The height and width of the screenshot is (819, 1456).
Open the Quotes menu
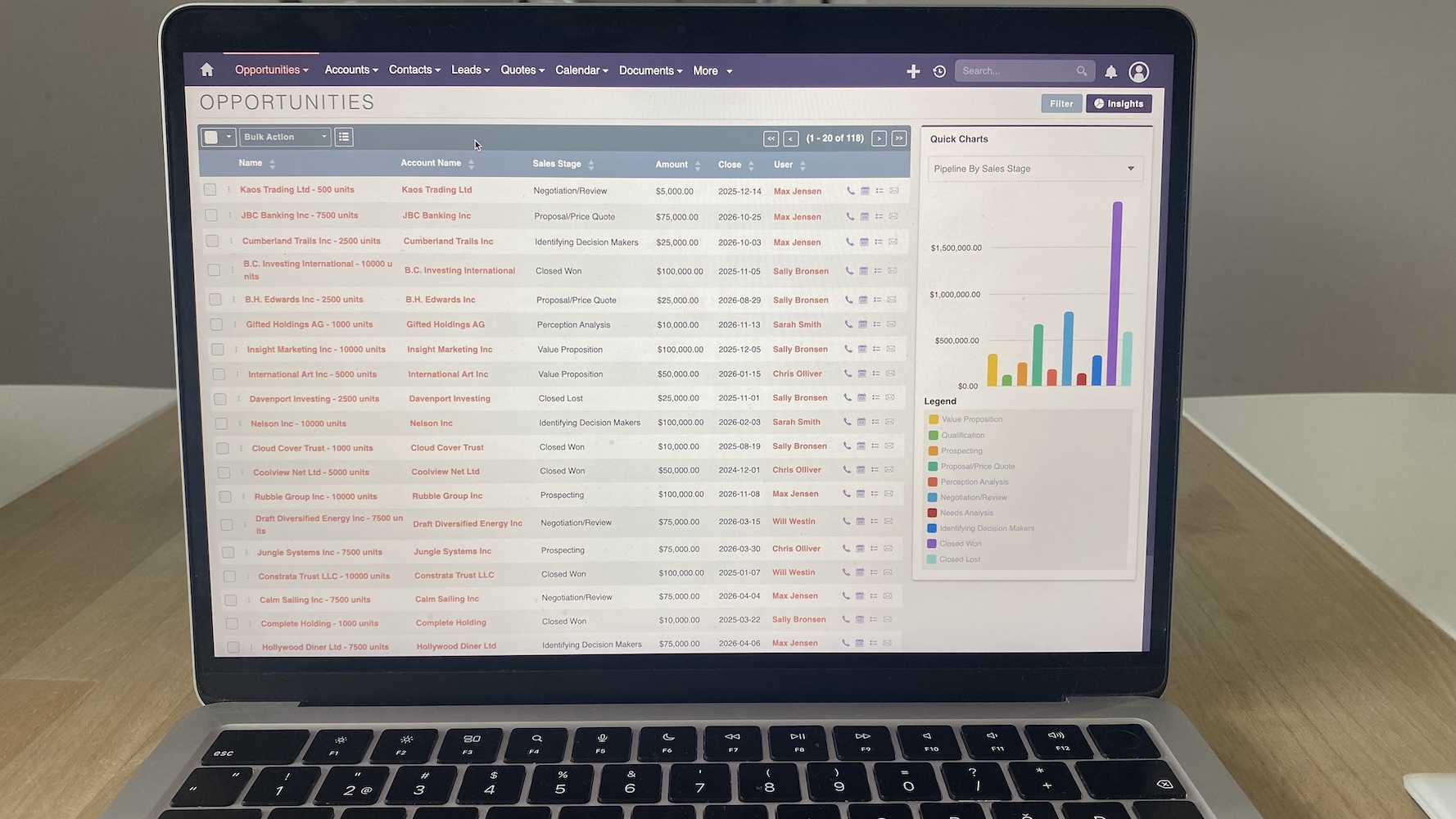coord(522,70)
